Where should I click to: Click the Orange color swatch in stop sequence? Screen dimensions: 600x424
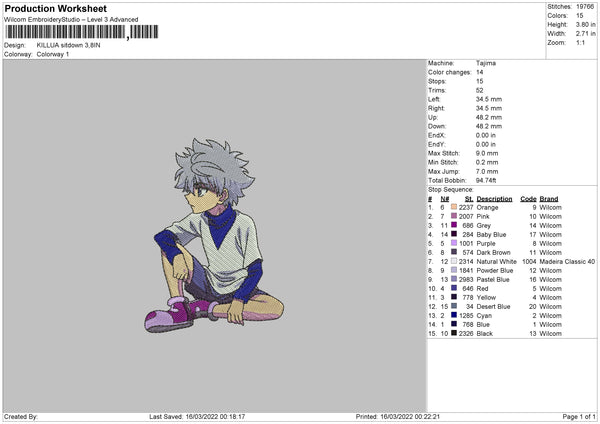point(453,207)
